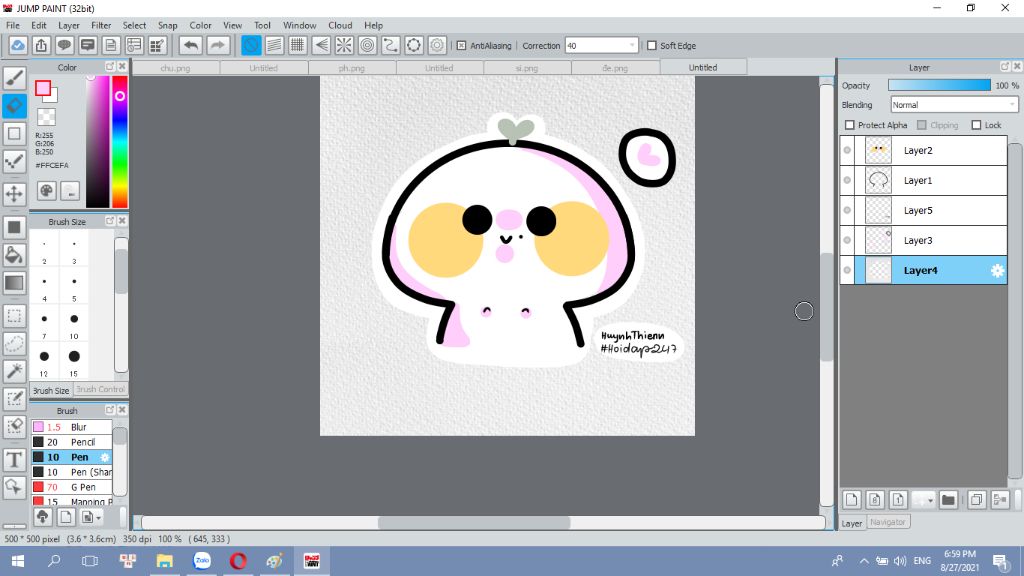Select the Gradient tool
Screen dimensions: 1024x576
point(14,283)
